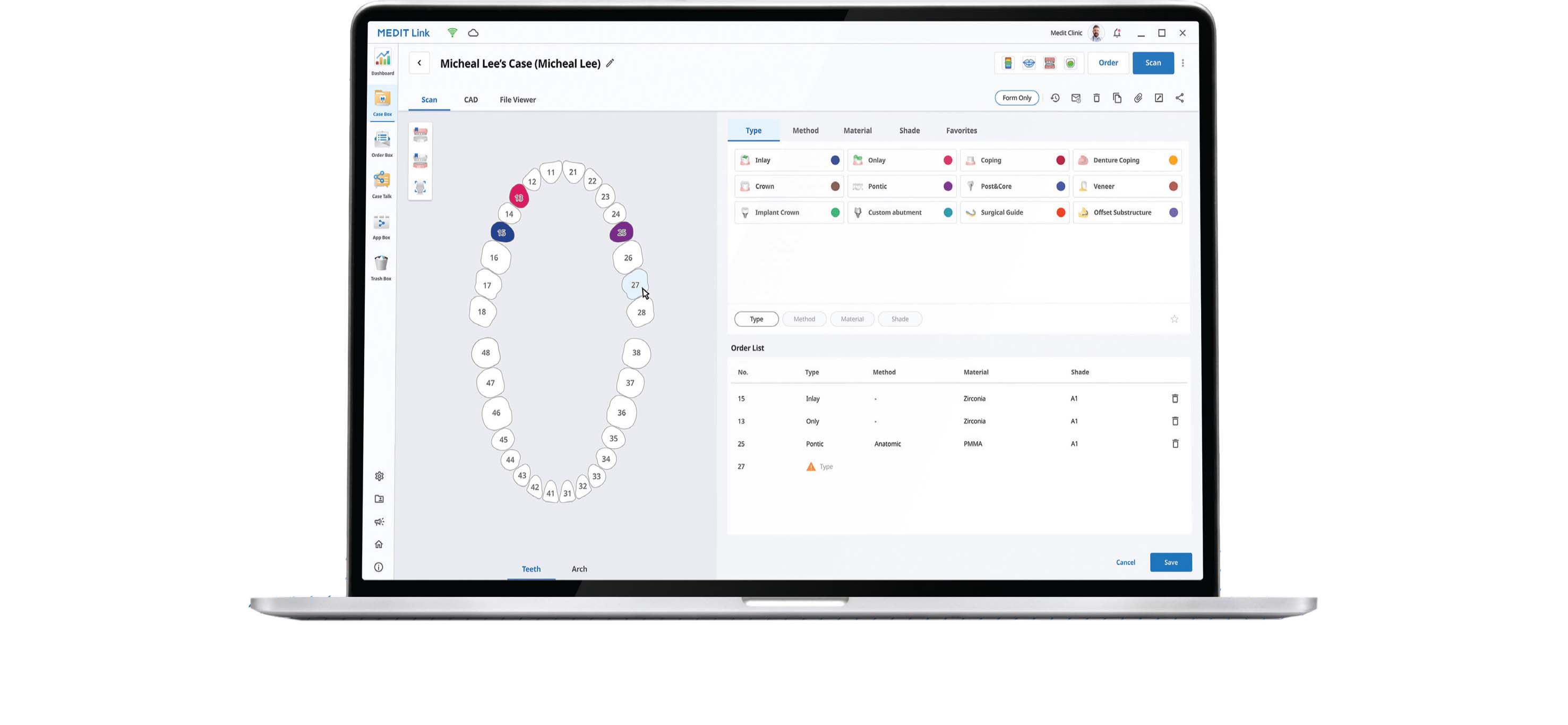Click the Zirconia material for tooth 15
This screenshot has width=1568, height=725.
pos(974,398)
